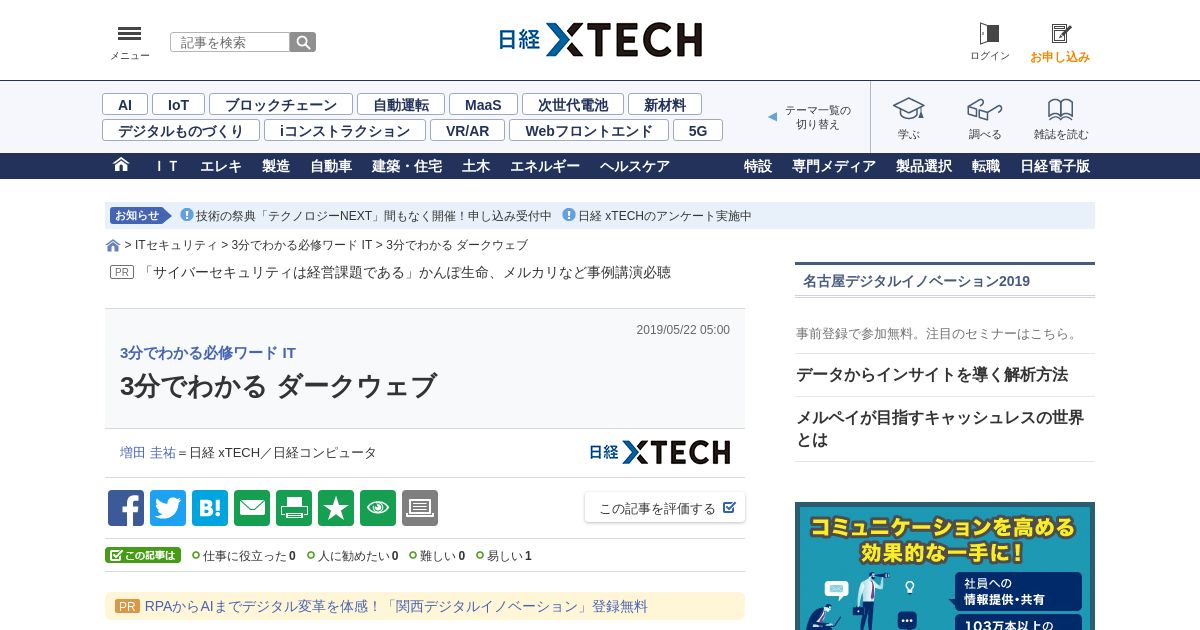Click the 雑誌を読む open book icon
Screen dimensions: 1200x630
[1060, 109]
